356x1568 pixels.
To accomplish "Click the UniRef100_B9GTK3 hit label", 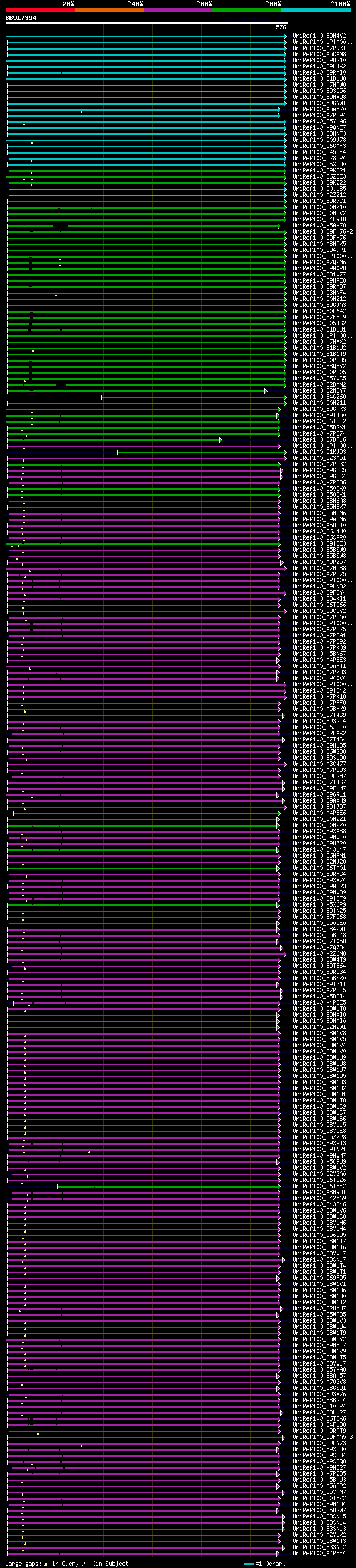I will point(319,409).
